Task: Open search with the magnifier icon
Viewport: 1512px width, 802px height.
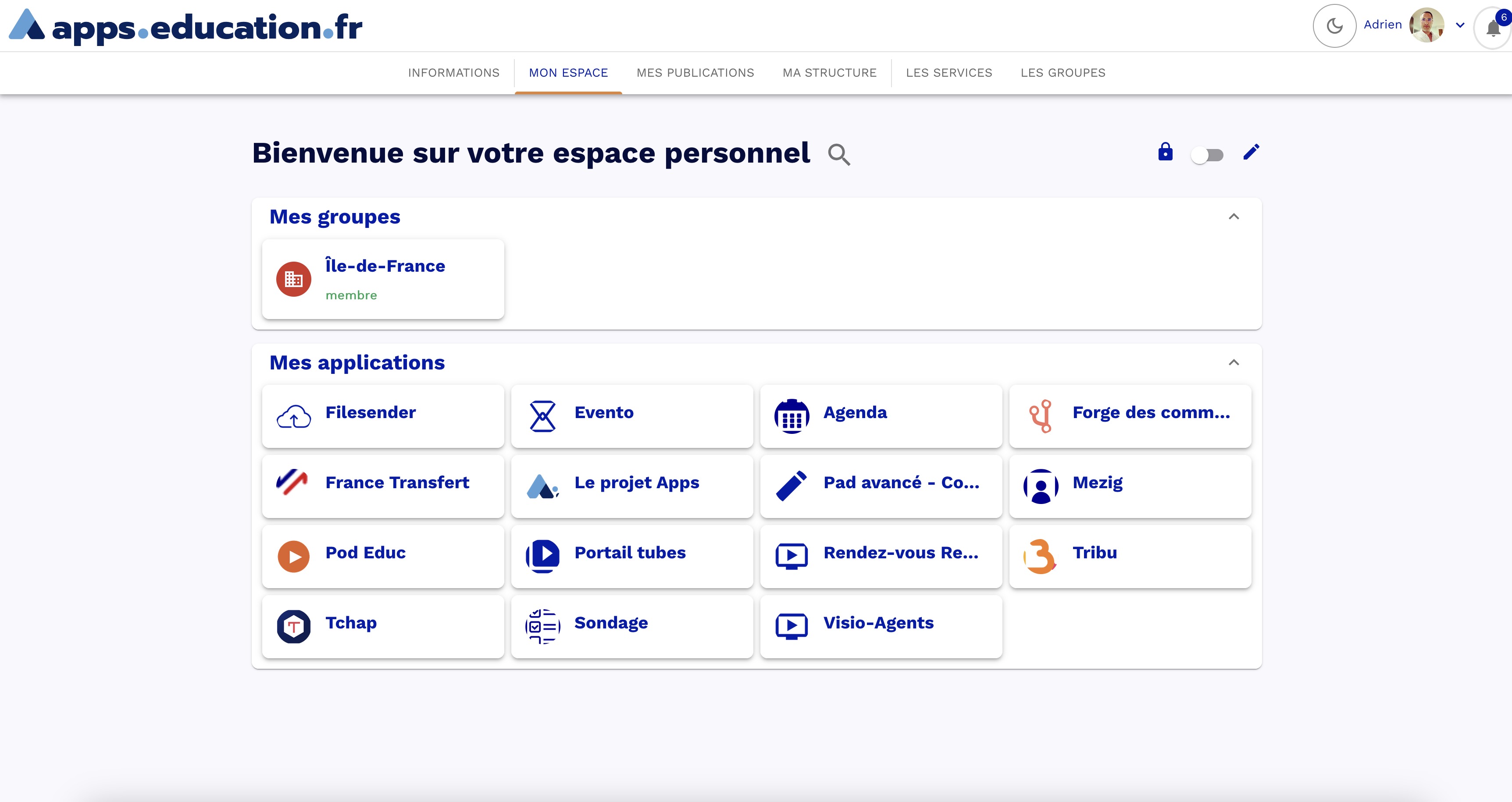Action: click(x=839, y=154)
